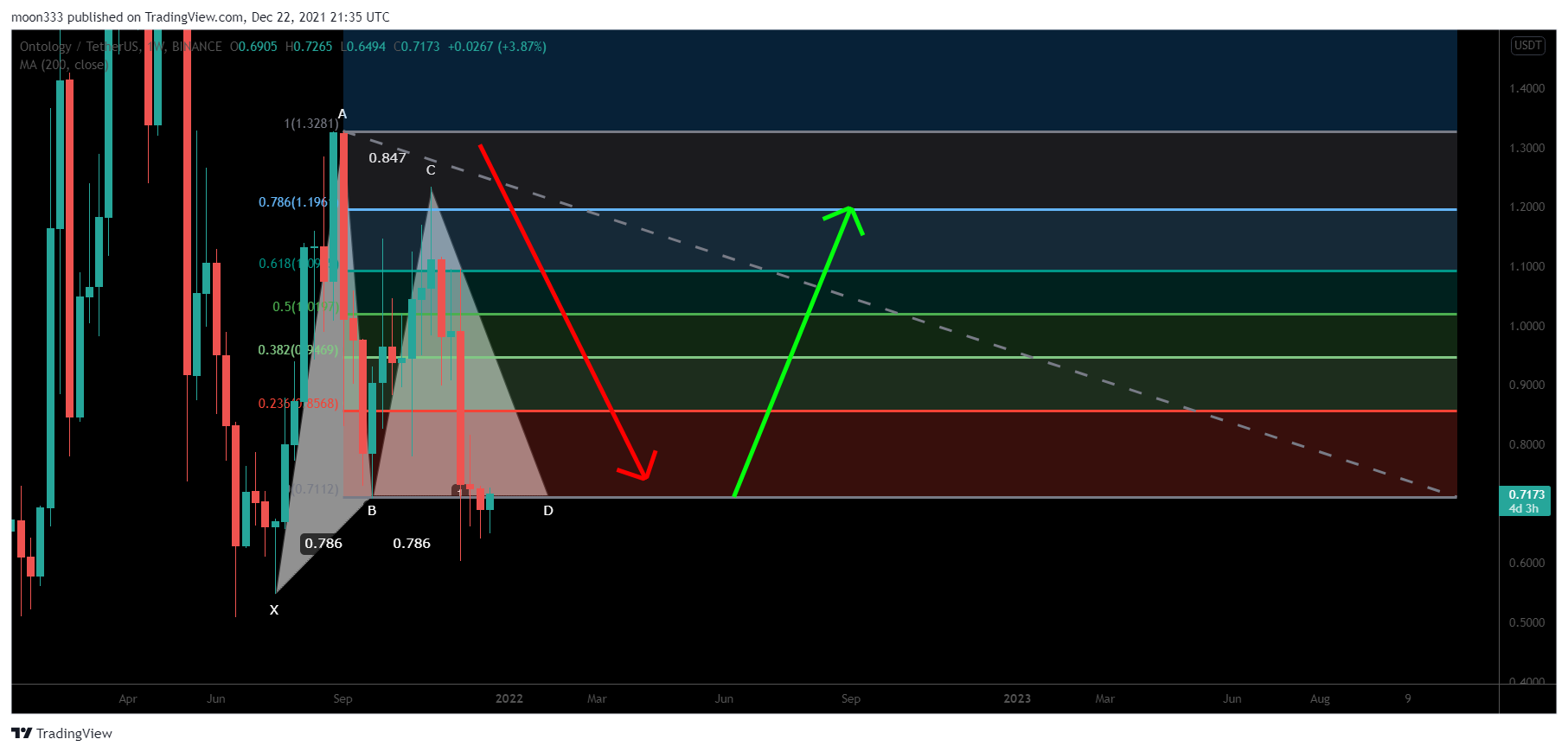Click the 1.3000 price axis label

1526,148
